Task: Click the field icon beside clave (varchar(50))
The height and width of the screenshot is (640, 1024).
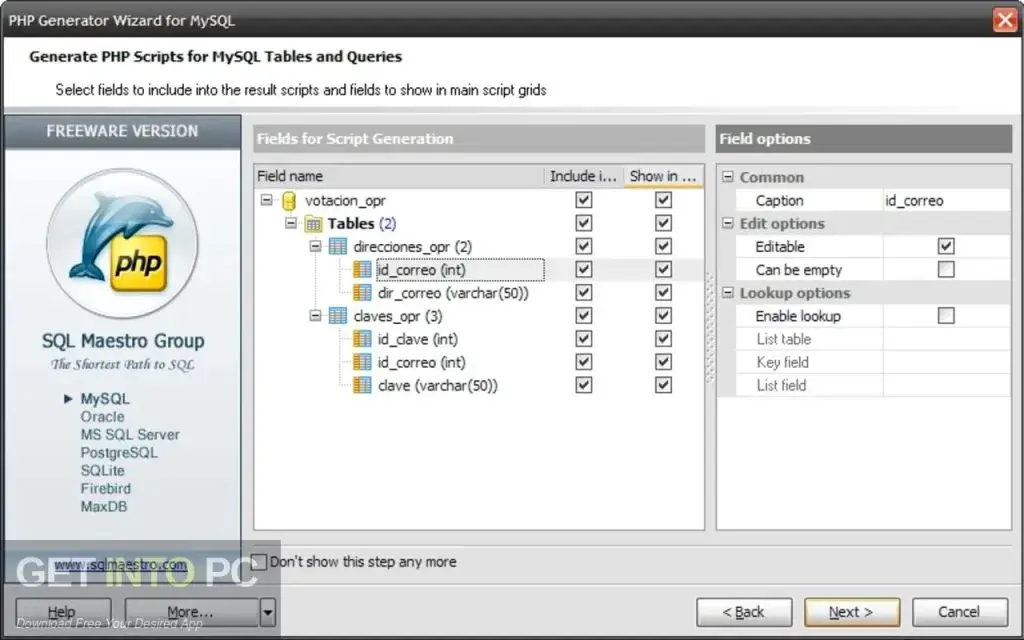Action: point(362,385)
